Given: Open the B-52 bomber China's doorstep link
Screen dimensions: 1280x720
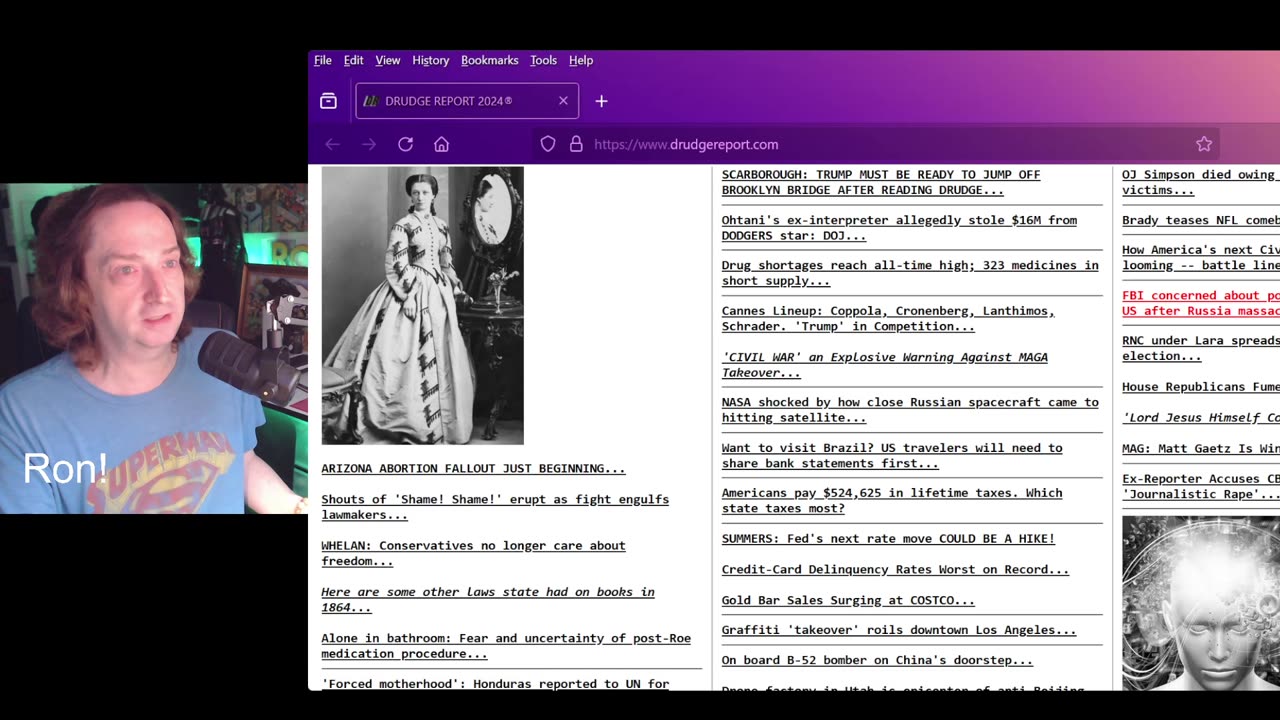Looking at the screenshot, I should tap(877, 660).
